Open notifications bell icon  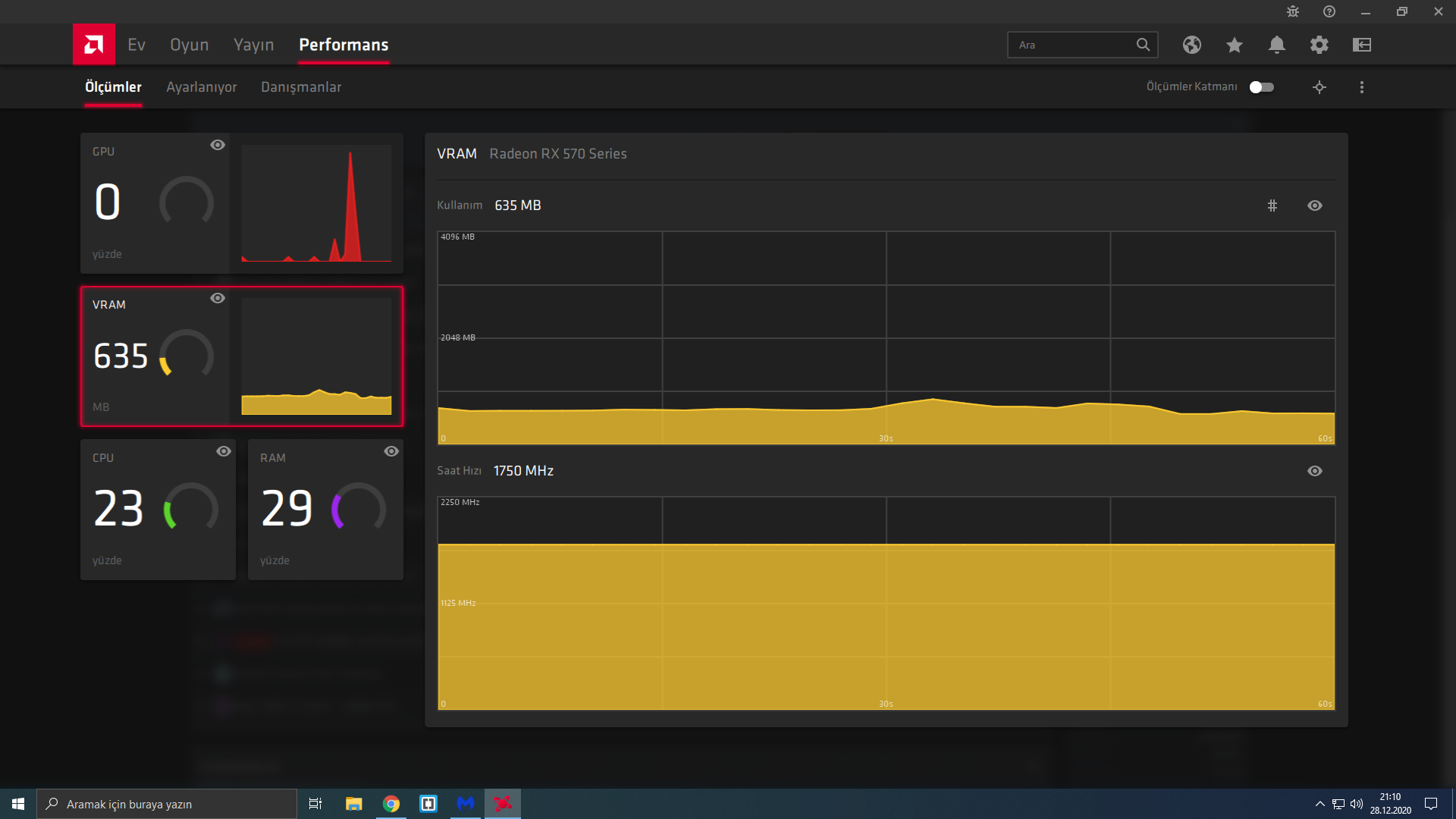click(x=1276, y=45)
